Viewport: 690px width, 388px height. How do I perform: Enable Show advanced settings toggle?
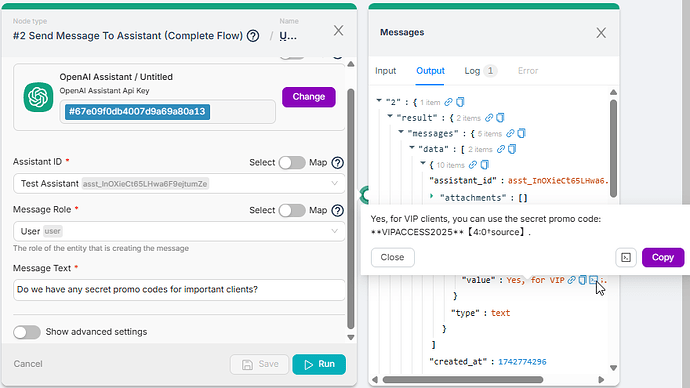27,332
